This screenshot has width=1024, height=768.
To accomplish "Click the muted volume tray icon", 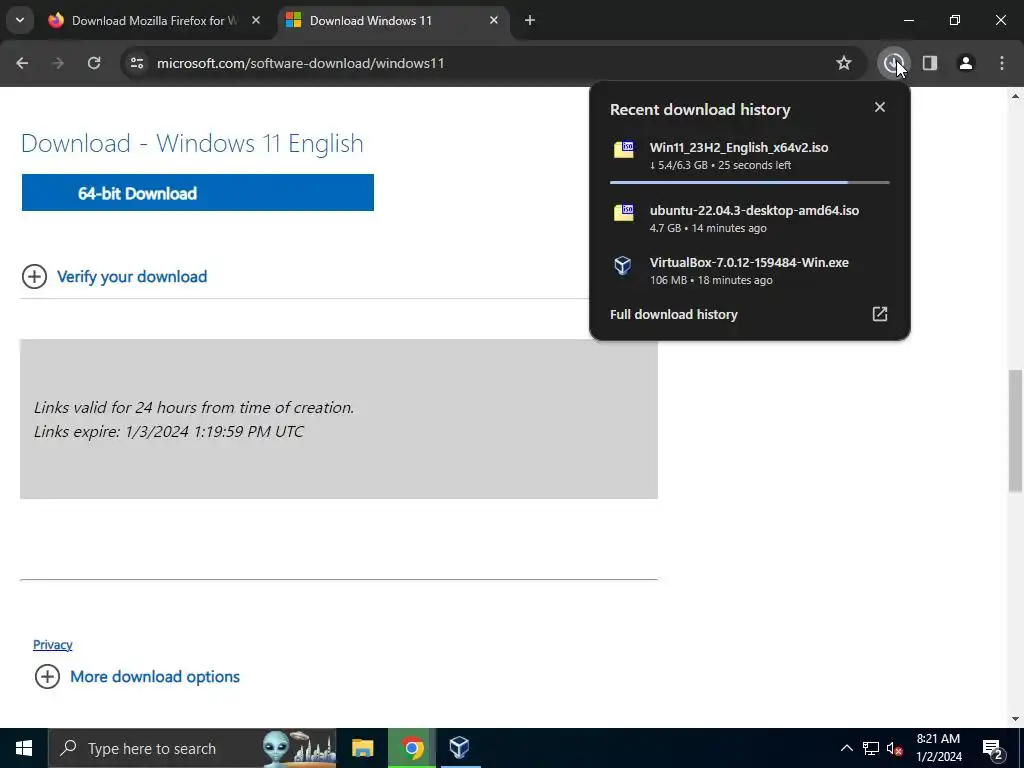I will [894, 748].
